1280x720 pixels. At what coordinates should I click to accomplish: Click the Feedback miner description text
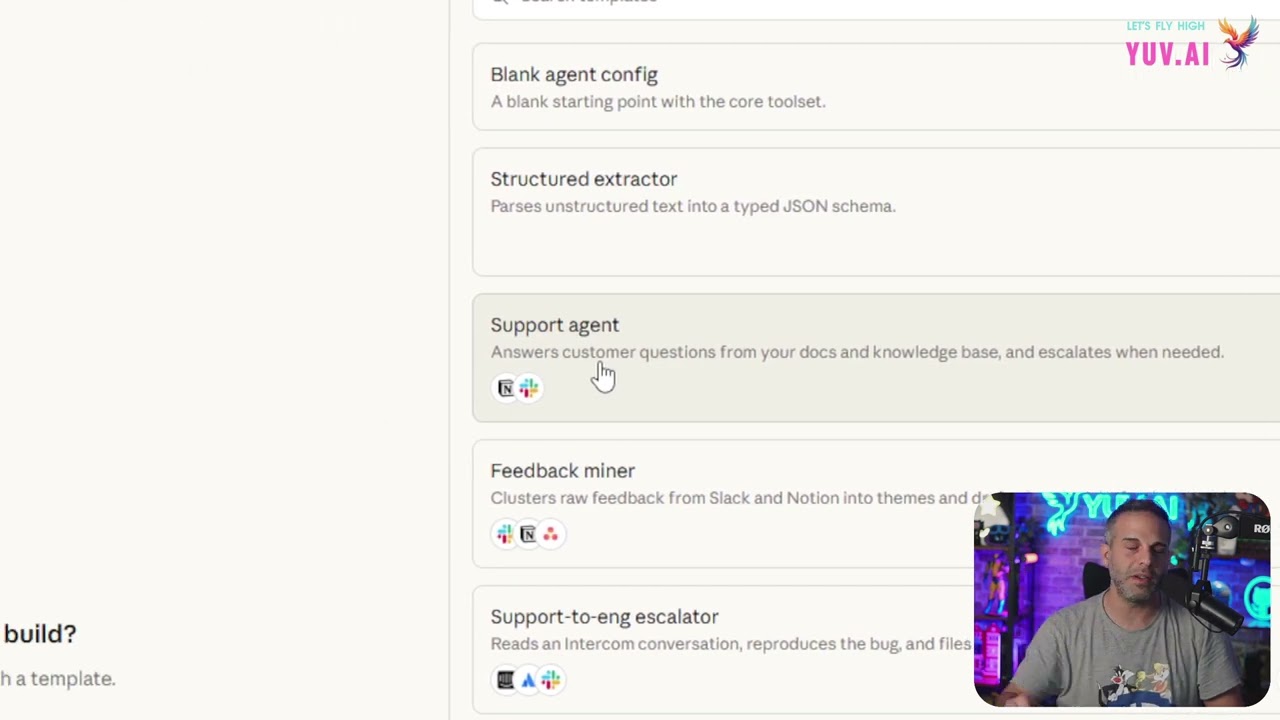730,498
